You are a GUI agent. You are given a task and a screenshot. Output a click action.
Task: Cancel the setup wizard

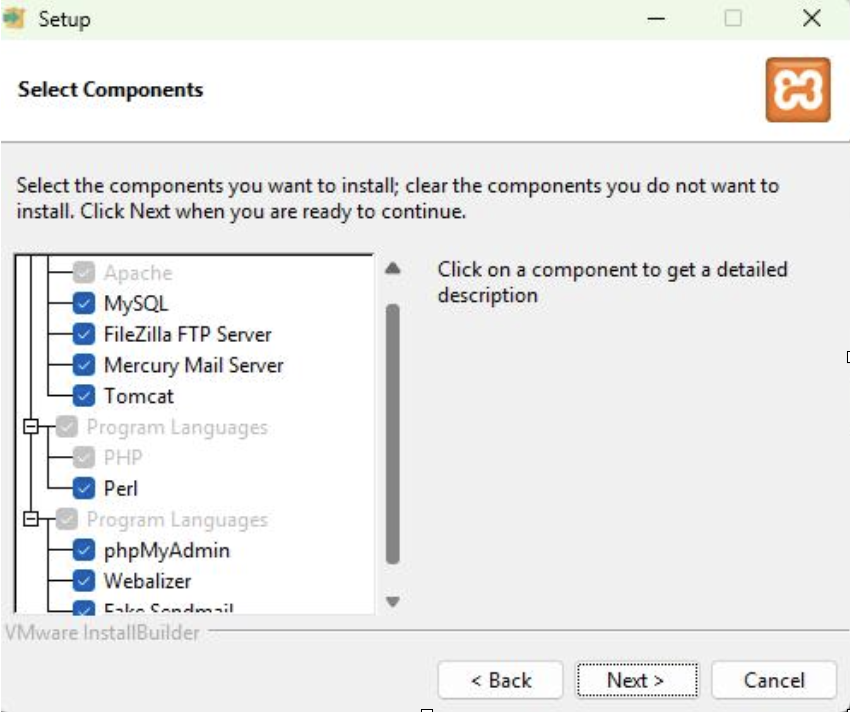774,681
